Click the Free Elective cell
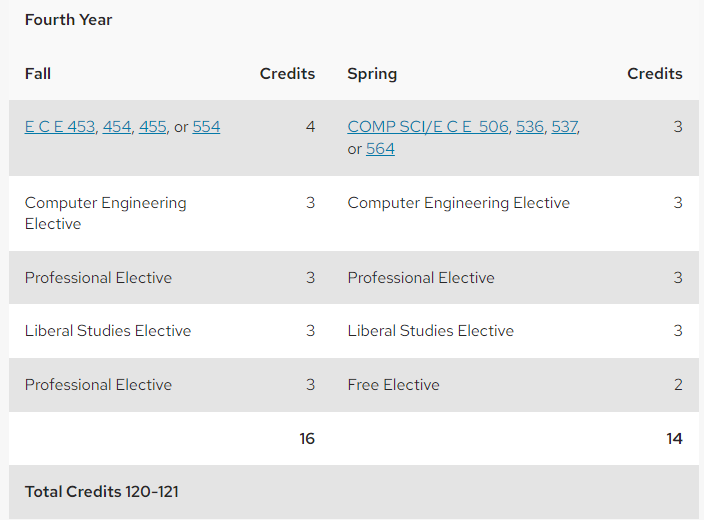The width and height of the screenshot is (704, 520). [393, 385]
